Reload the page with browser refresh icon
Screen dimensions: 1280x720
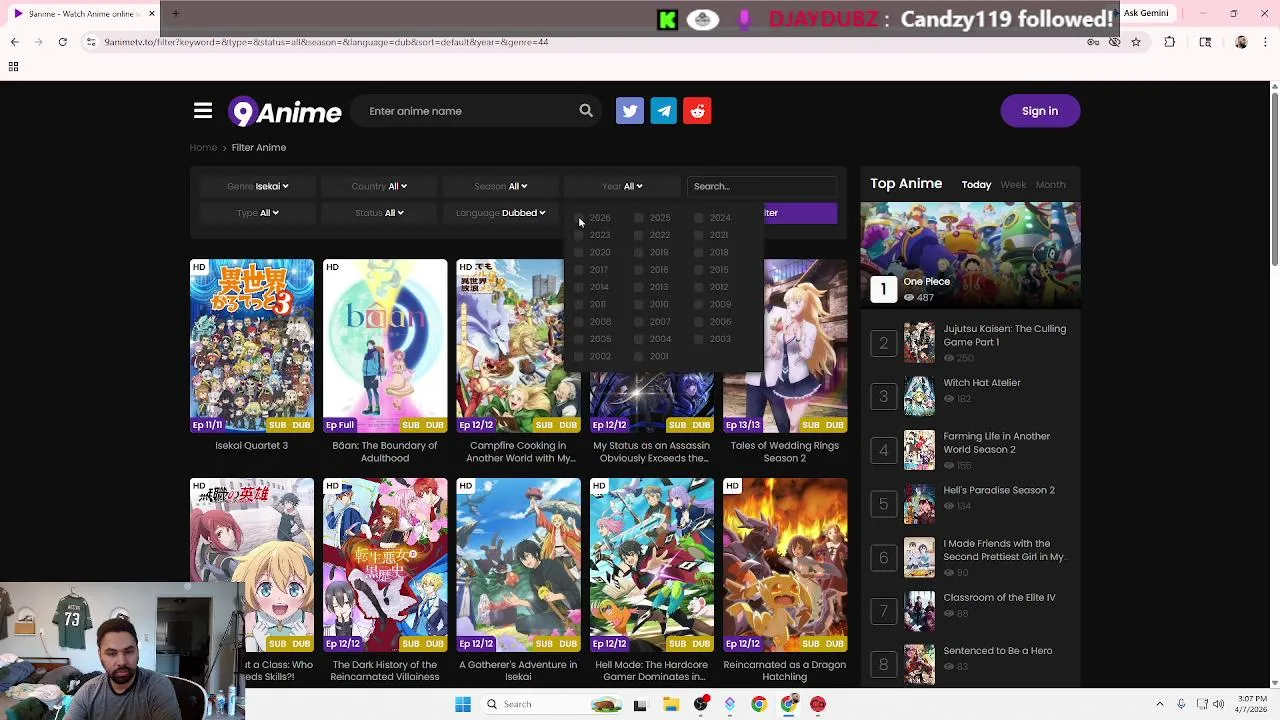(62, 42)
